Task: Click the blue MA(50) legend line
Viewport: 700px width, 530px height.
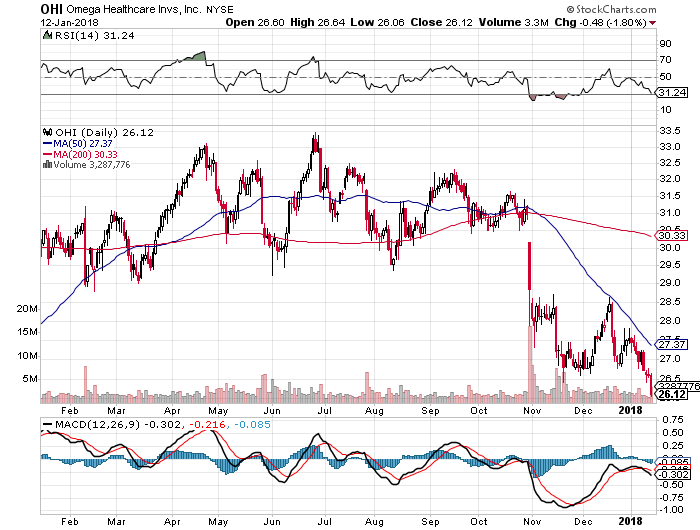Action: coord(47,144)
